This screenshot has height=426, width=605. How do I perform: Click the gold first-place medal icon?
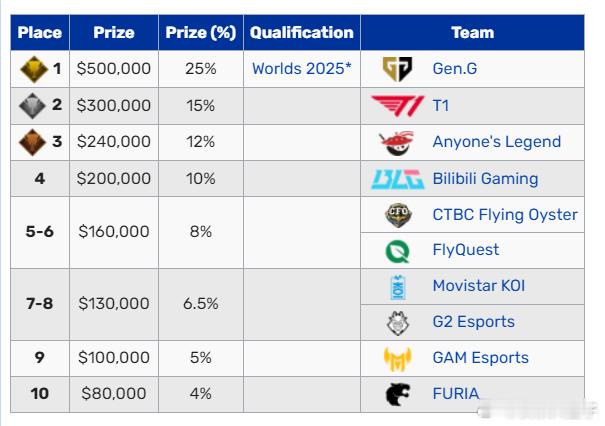coord(34,69)
